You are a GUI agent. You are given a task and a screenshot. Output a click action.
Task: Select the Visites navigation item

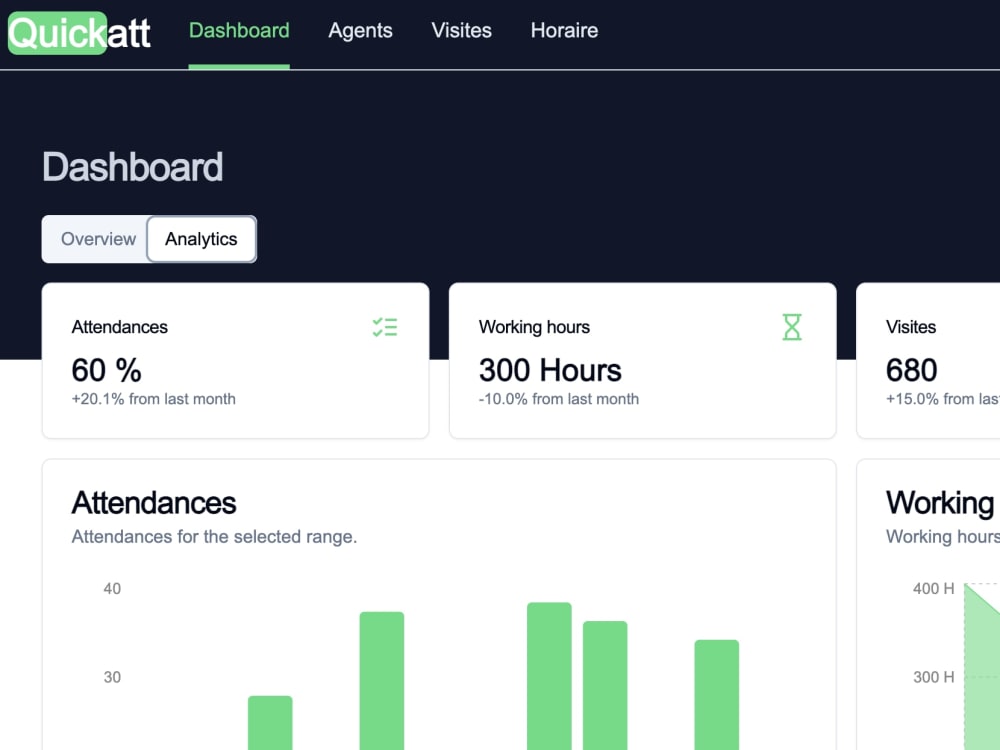tap(461, 31)
